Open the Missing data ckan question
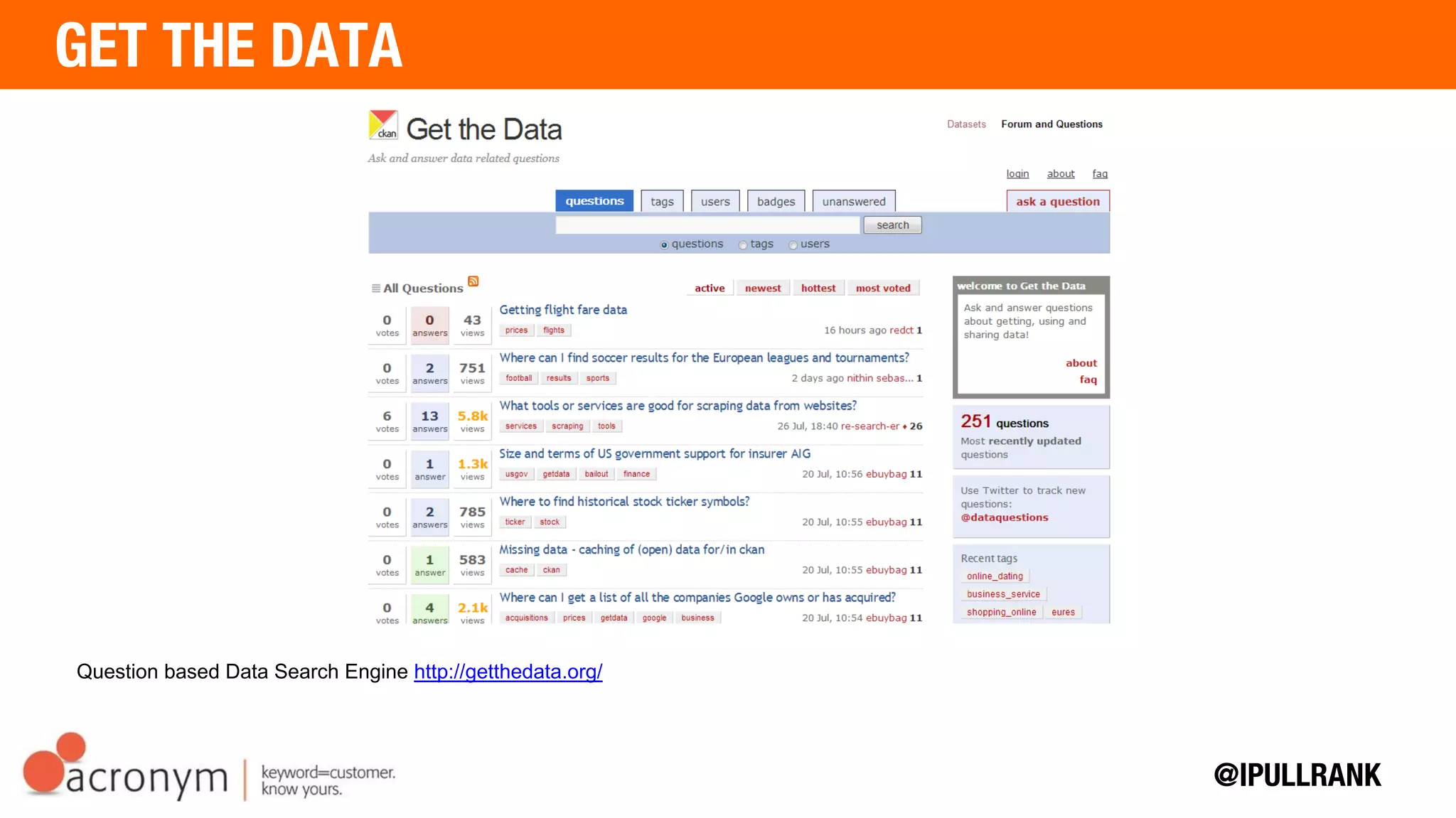This screenshot has width=1456, height=818. click(632, 549)
